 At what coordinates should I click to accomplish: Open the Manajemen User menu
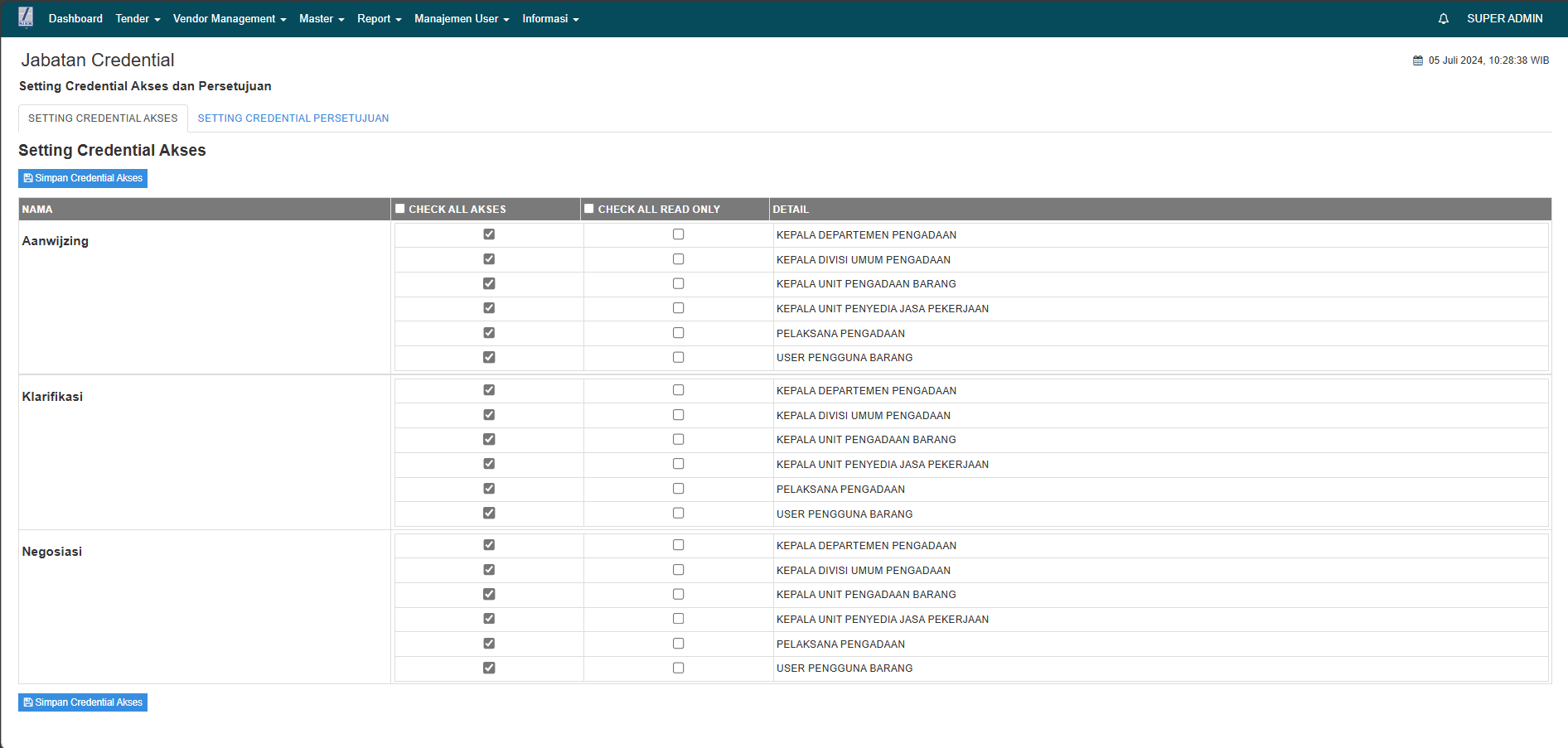click(462, 18)
